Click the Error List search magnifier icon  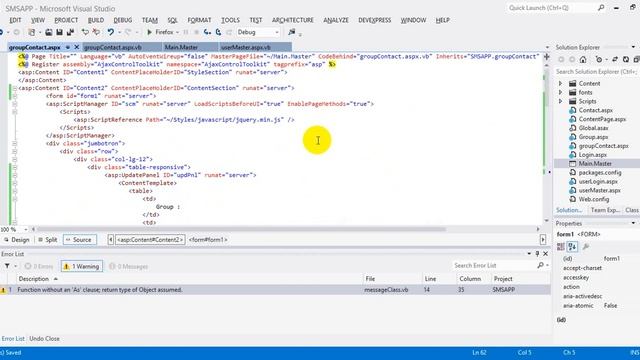pos(540,265)
